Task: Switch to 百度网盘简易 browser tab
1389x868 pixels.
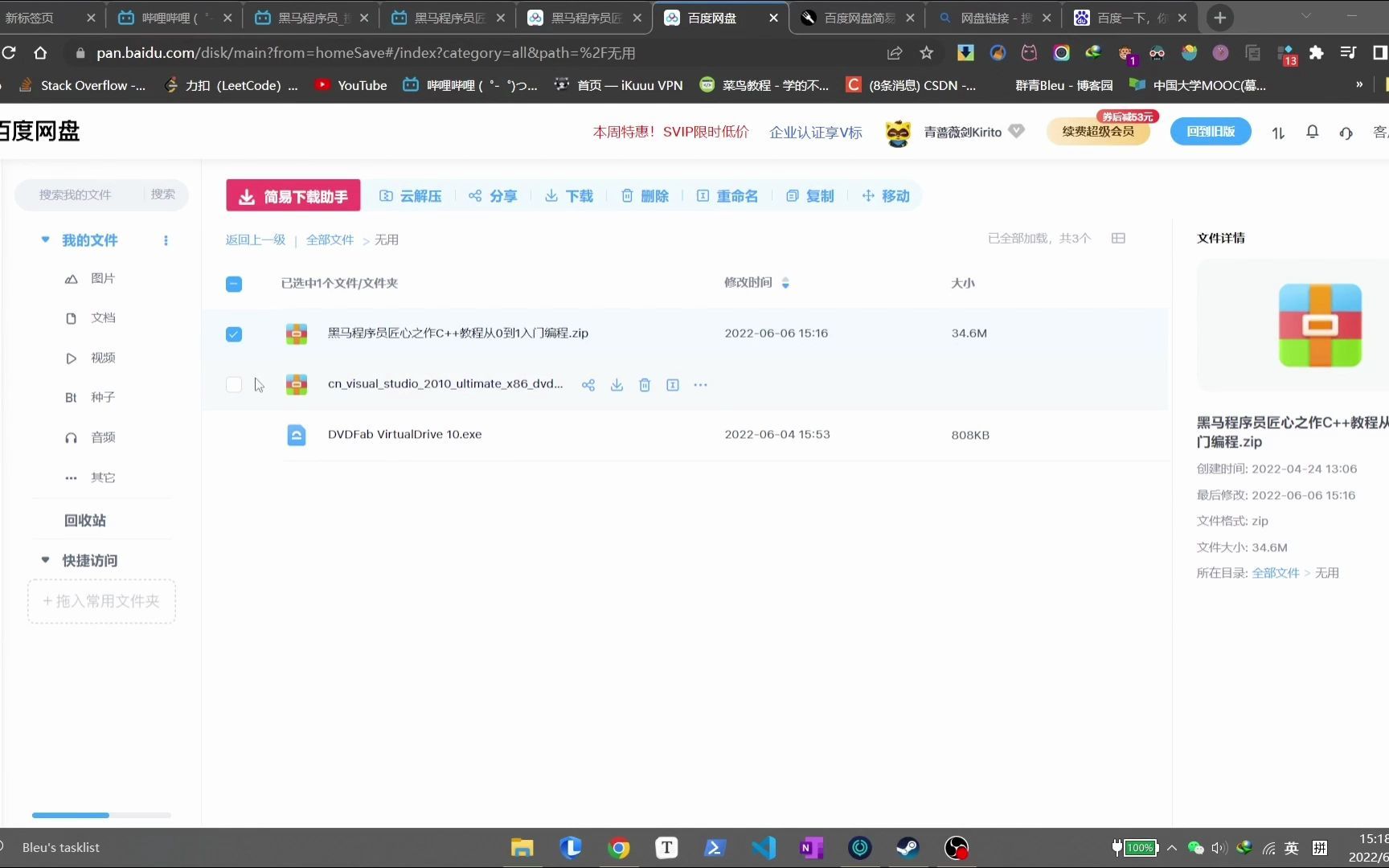Action: [x=857, y=18]
